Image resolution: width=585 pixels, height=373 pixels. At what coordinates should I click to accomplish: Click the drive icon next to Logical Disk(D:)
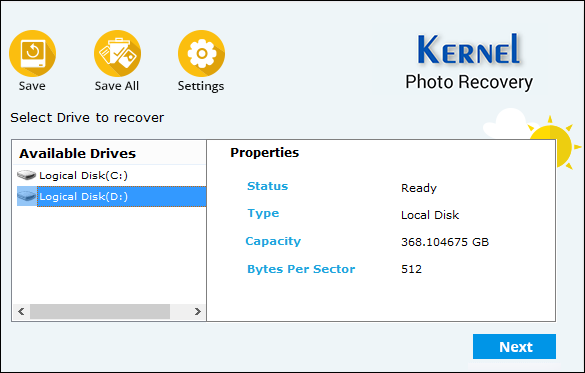point(26,196)
